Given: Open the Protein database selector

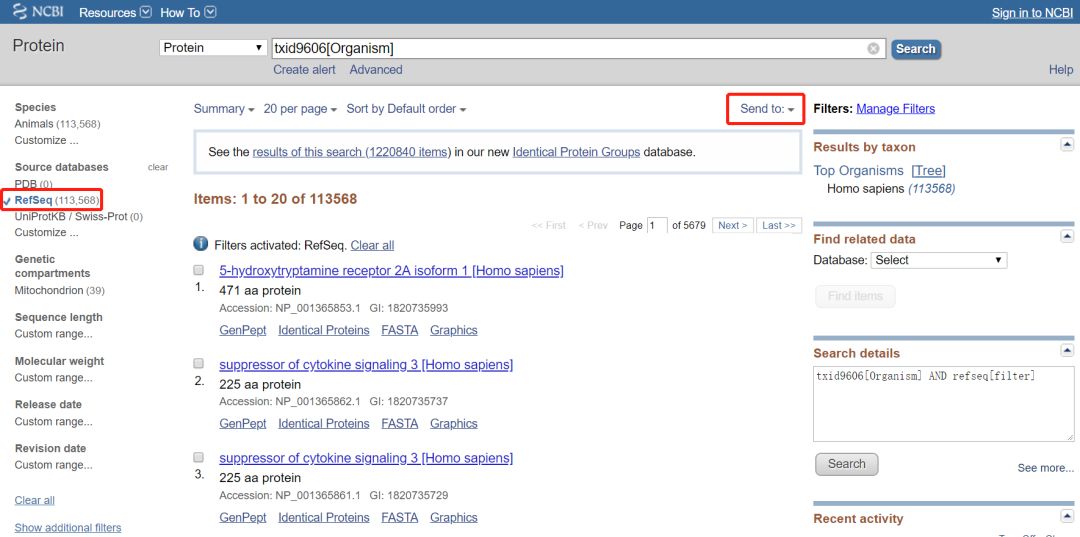Looking at the screenshot, I should tap(214, 48).
